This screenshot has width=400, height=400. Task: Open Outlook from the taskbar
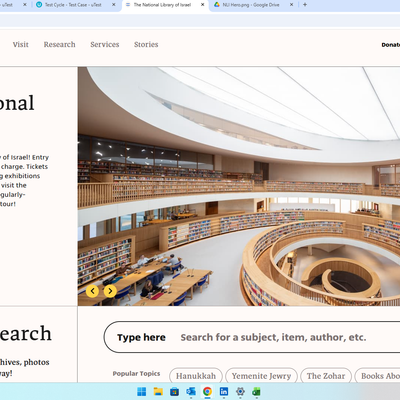(191, 392)
